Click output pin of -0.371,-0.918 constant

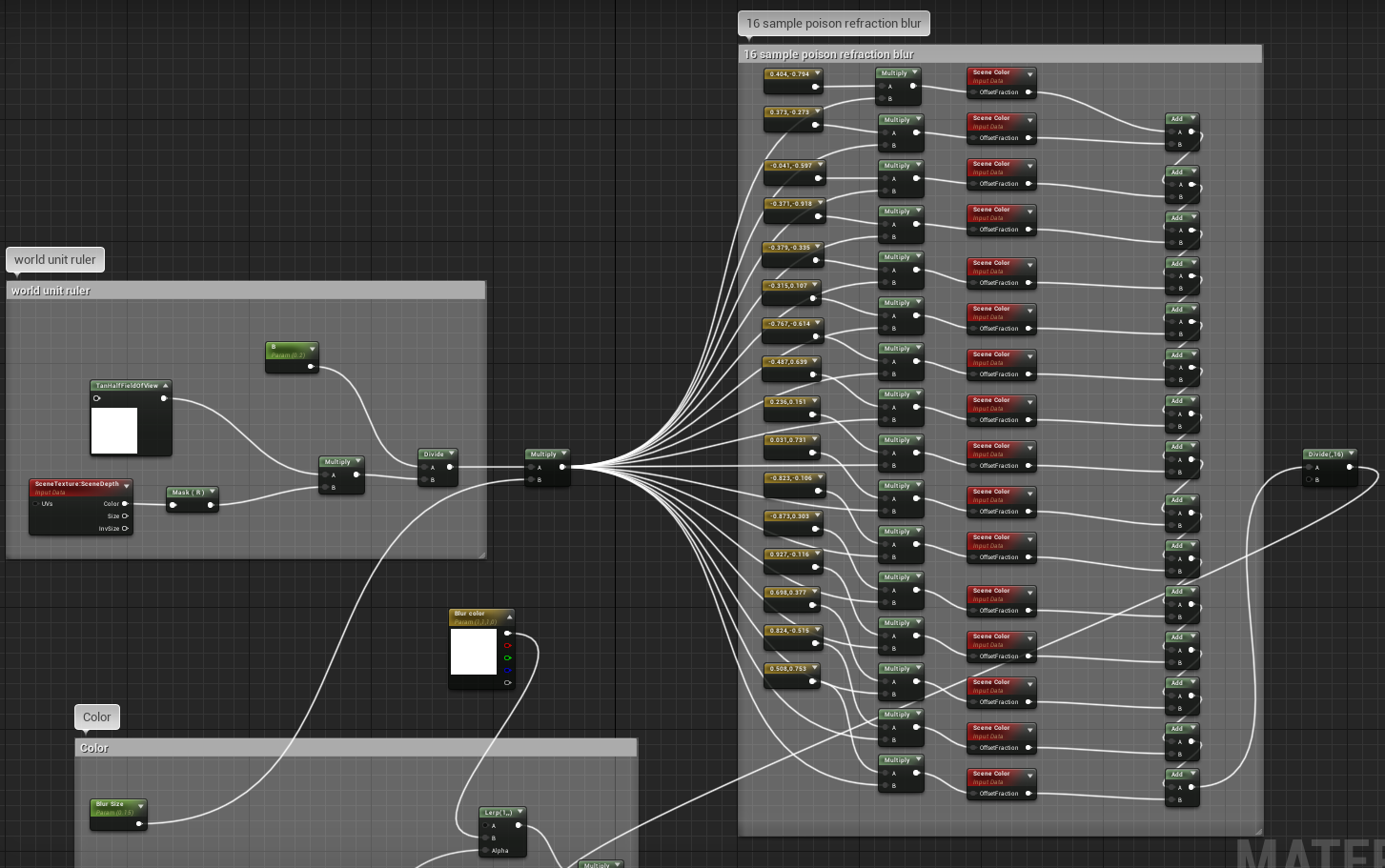(818, 216)
